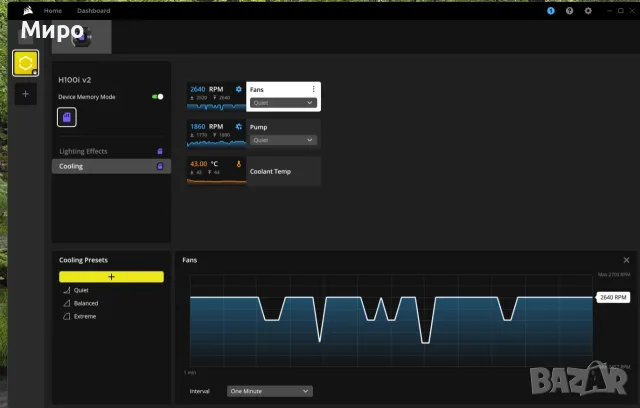This screenshot has height=408, width=640.
Task: Open the iCUE settings gear
Action: 588,11
